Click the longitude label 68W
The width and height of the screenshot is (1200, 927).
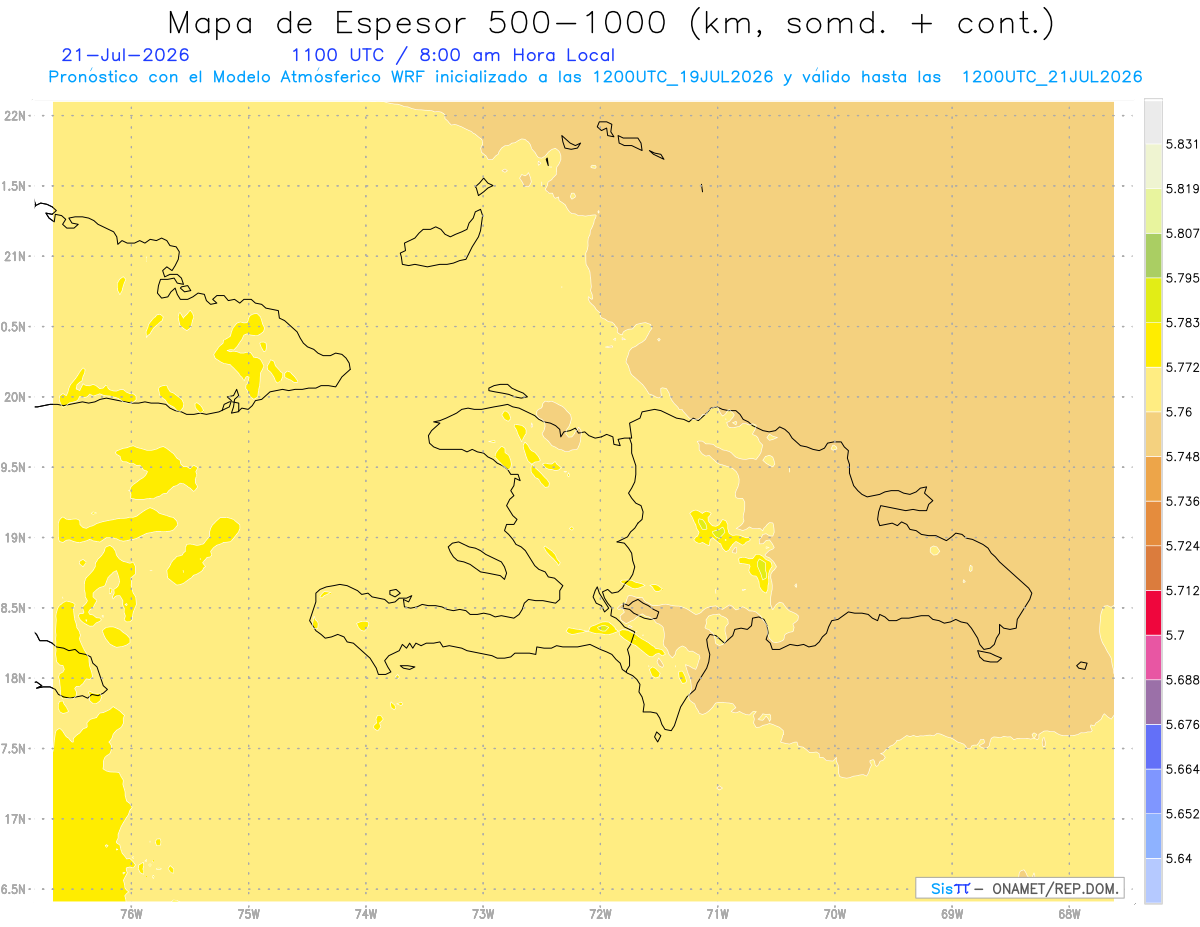(1069, 913)
